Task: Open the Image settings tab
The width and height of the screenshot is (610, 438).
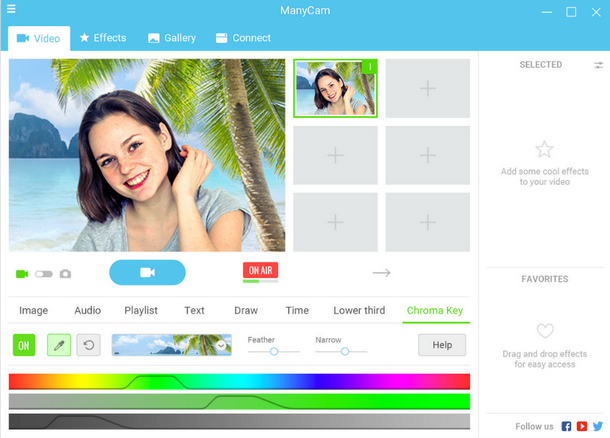Action: pyautogui.click(x=33, y=310)
